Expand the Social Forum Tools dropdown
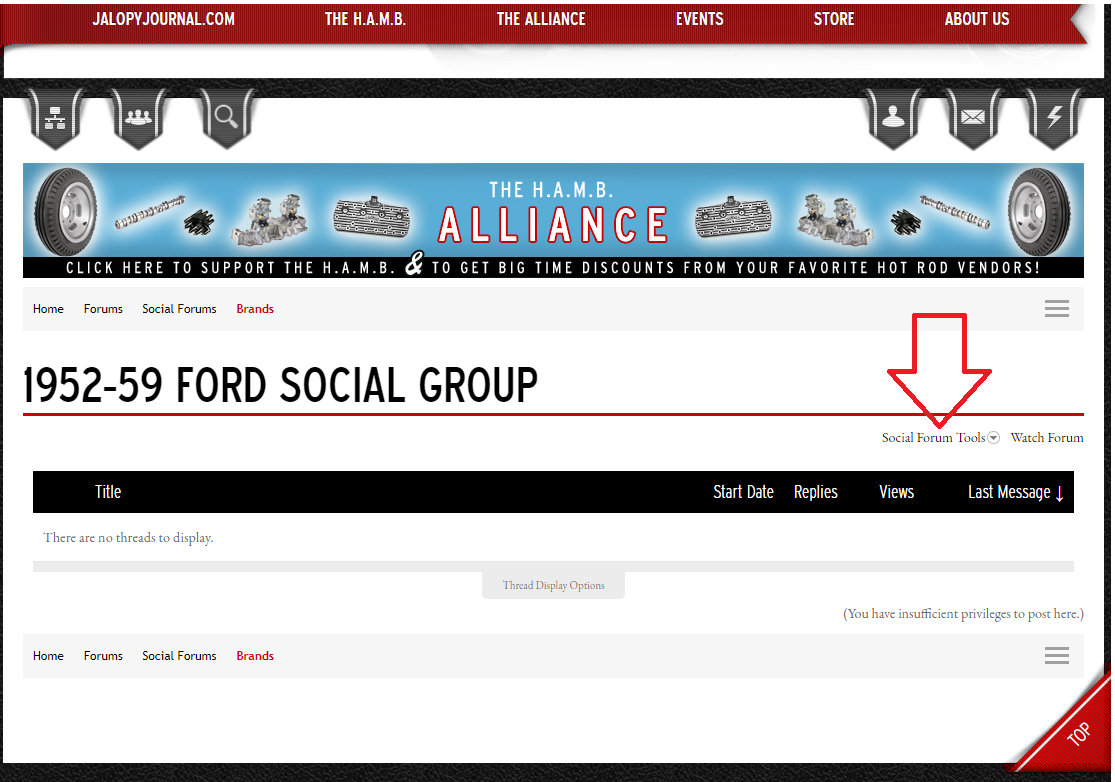This screenshot has width=1115, height=782. (x=940, y=438)
